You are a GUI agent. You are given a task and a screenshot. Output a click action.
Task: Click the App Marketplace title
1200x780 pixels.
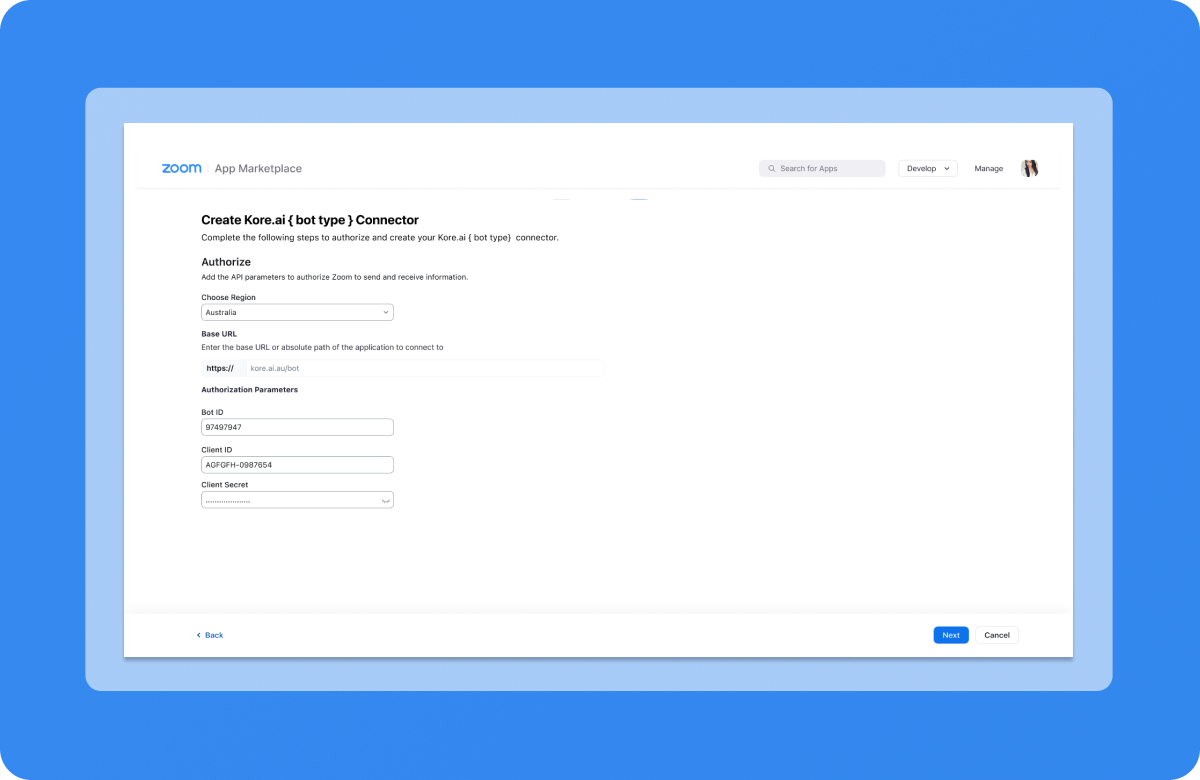tap(258, 169)
